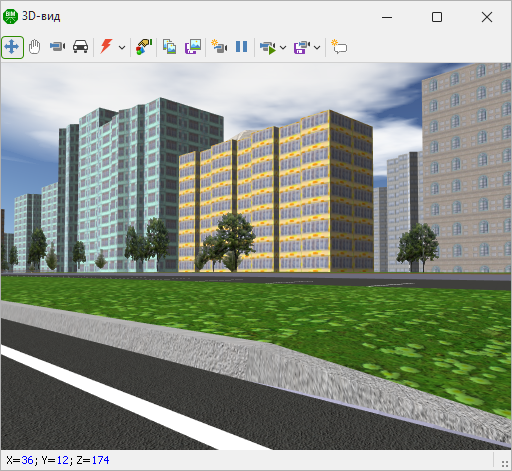Activate the hand pan tool
This screenshot has width=512, height=471.
[x=34, y=47]
